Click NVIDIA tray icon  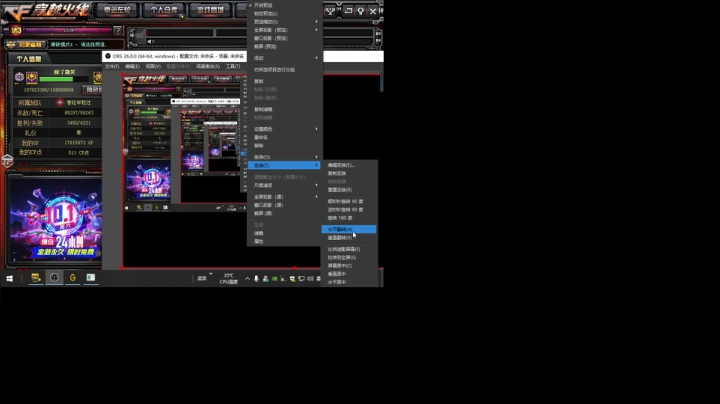pos(275,279)
